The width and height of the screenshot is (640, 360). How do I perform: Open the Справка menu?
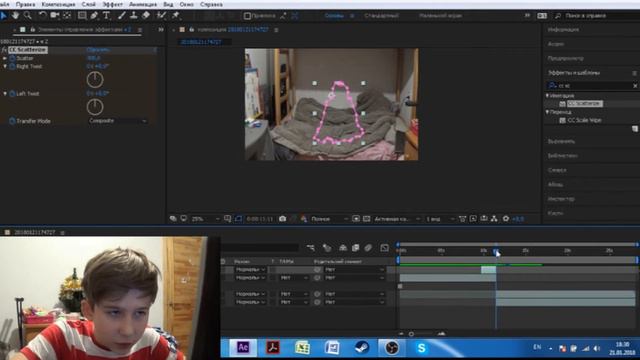point(211,4)
